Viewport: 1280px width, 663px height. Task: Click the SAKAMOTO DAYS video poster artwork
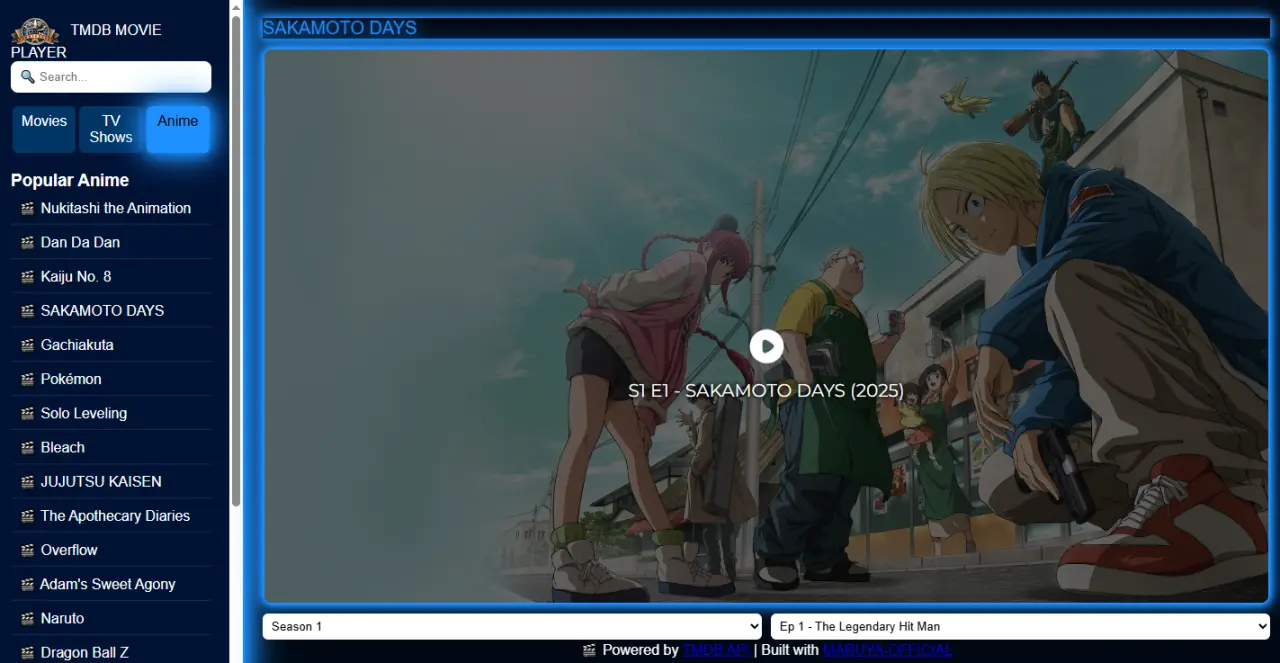click(766, 326)
